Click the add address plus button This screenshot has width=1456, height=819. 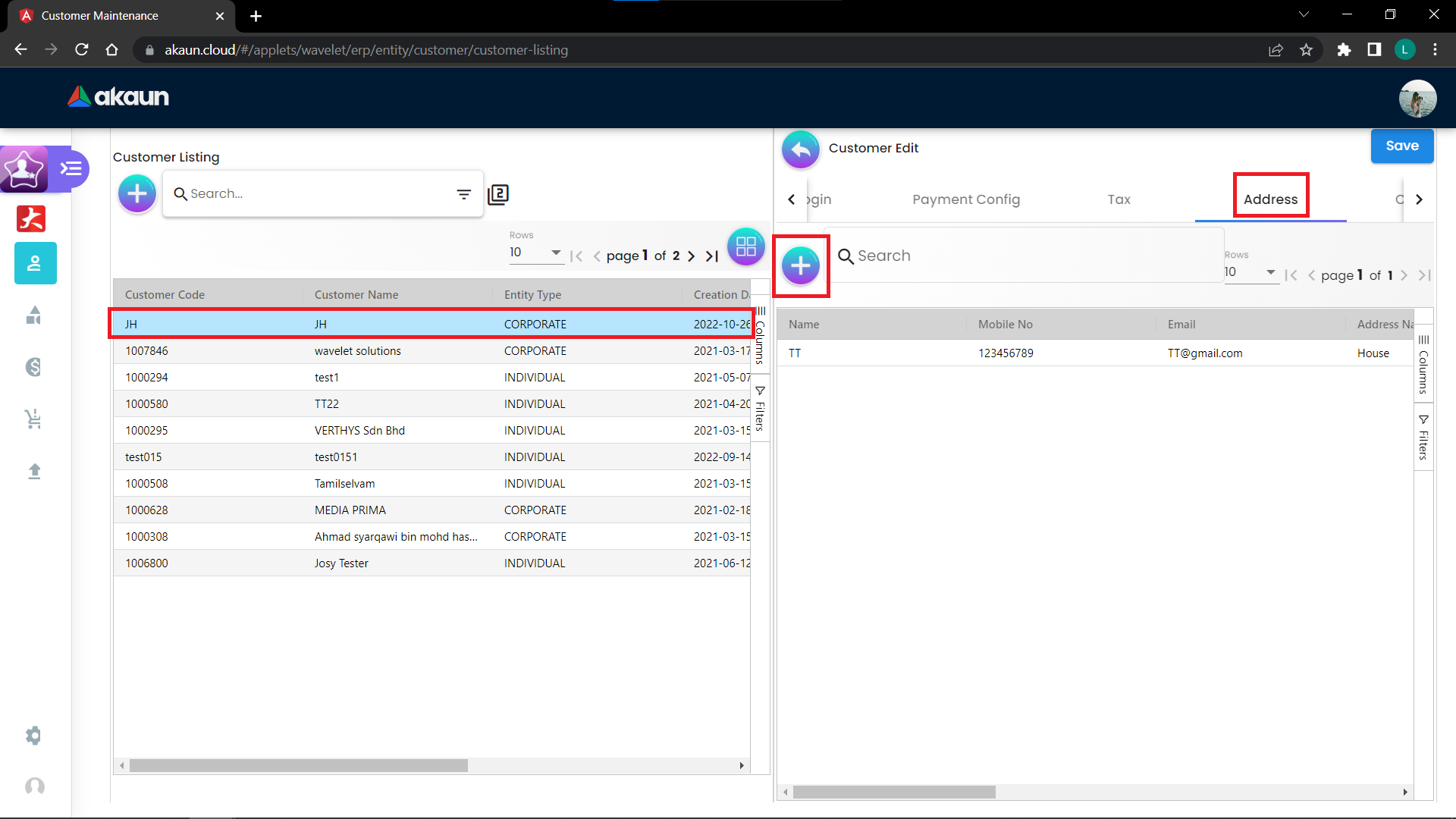pyautogui.click(x=801, y=266)
